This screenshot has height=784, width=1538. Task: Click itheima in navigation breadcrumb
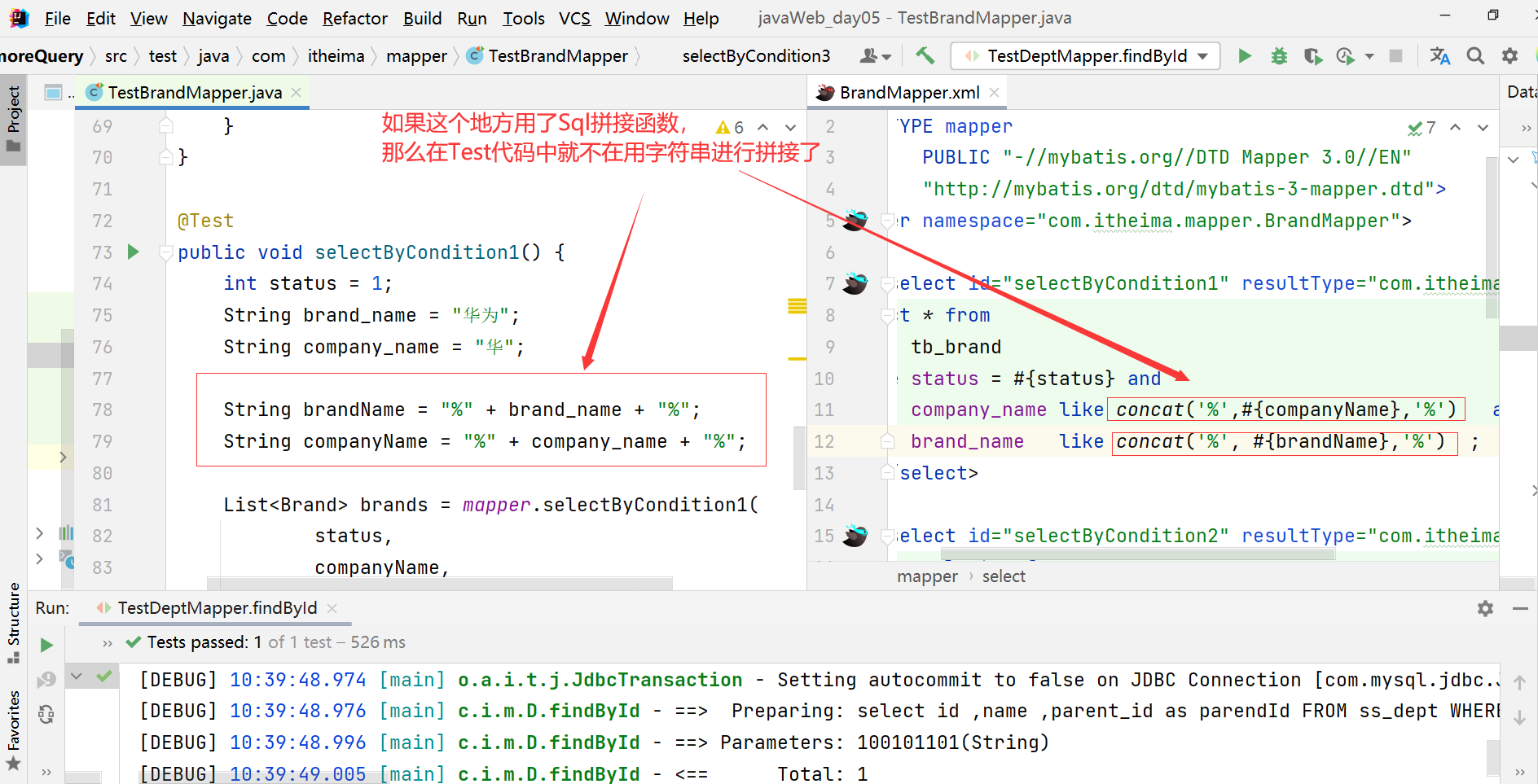(336, 55)
